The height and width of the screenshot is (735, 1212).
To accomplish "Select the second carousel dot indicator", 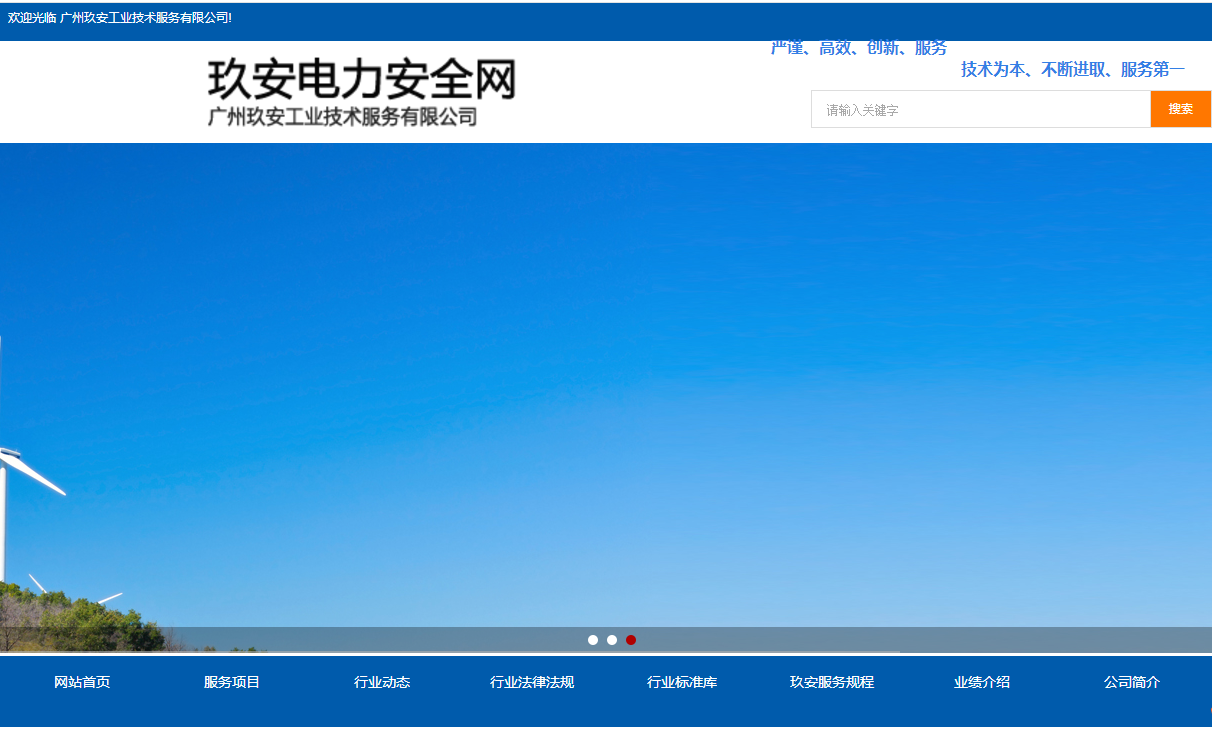I will click(x=612, y=640).
